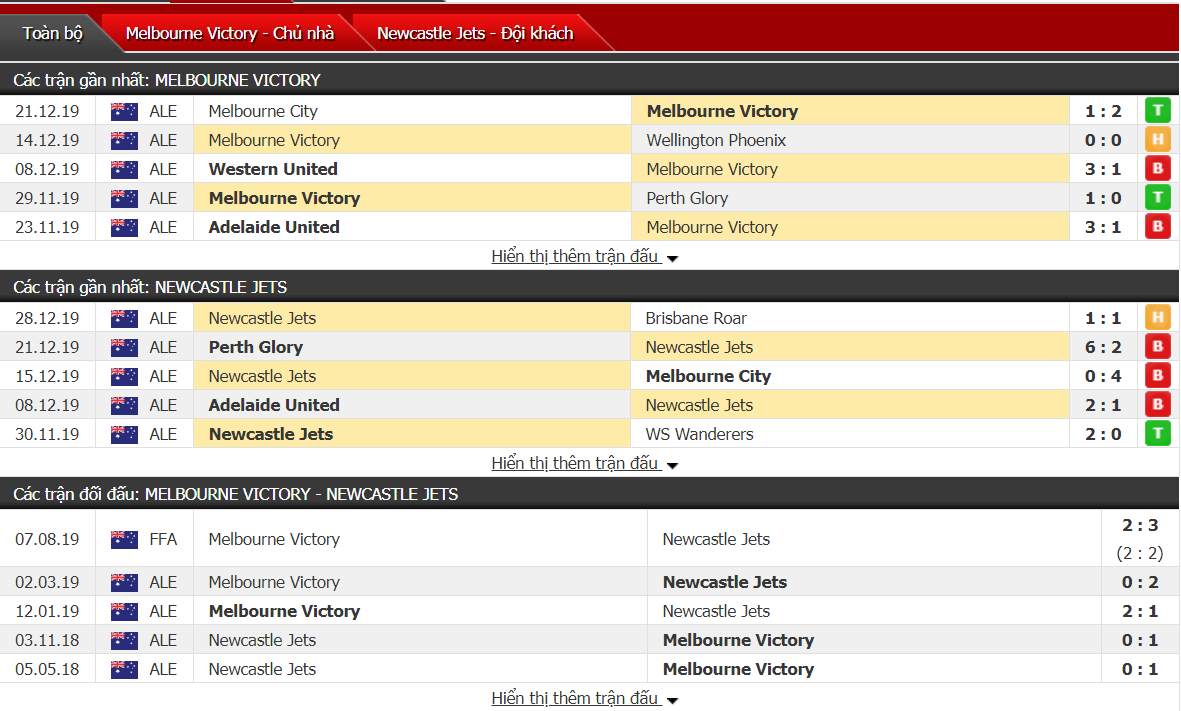Select the 2 : 1 score on 12.01.19 row
This screenshot has width=1181, height=711.
click(1140, 612)
